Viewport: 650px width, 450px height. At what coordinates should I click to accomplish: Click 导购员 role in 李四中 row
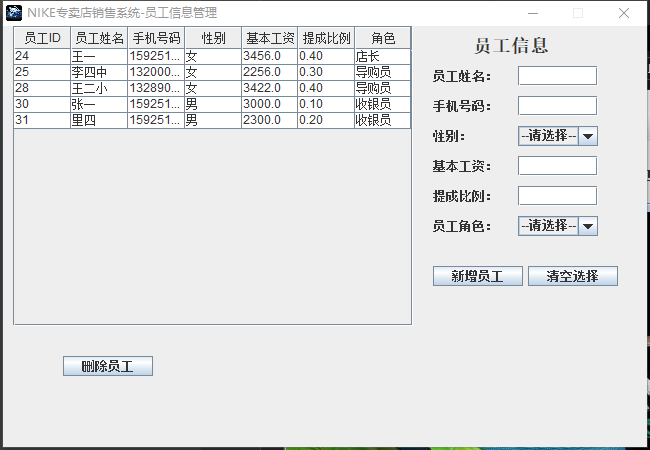pos(383,72)
